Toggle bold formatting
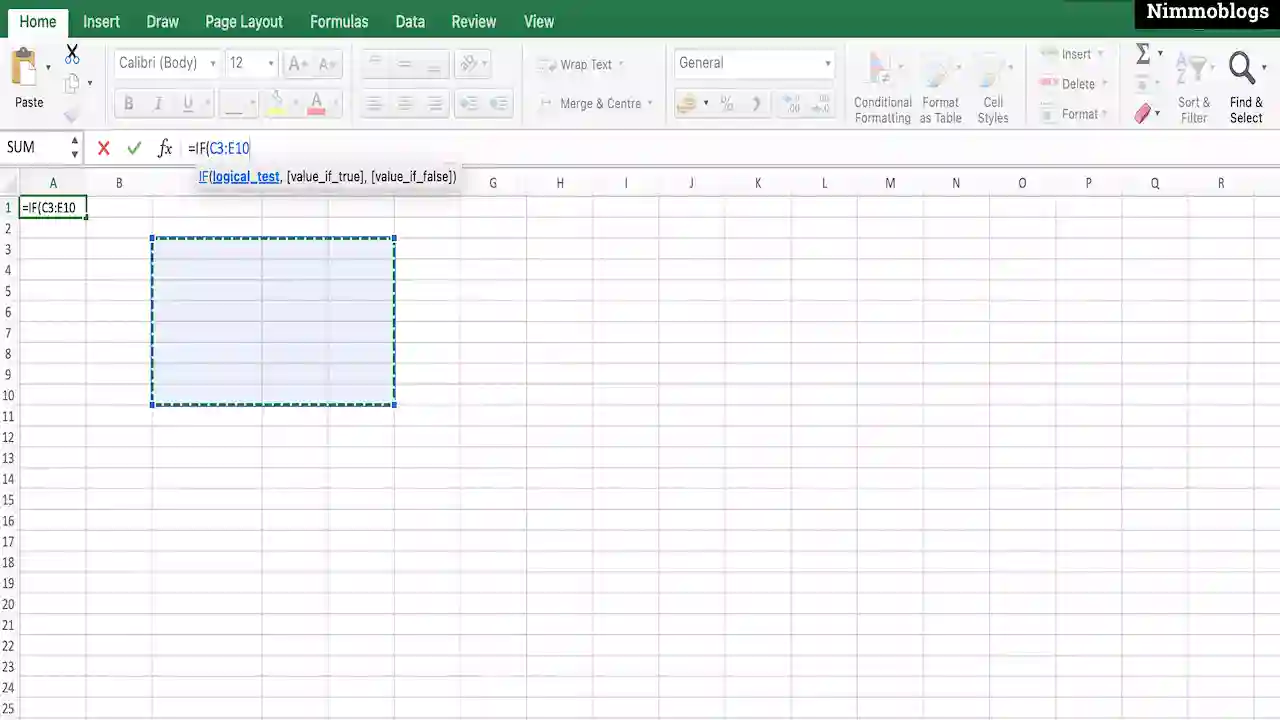Image resolution: width=1280 pixels, height=720 pixels. coord(128,103)
